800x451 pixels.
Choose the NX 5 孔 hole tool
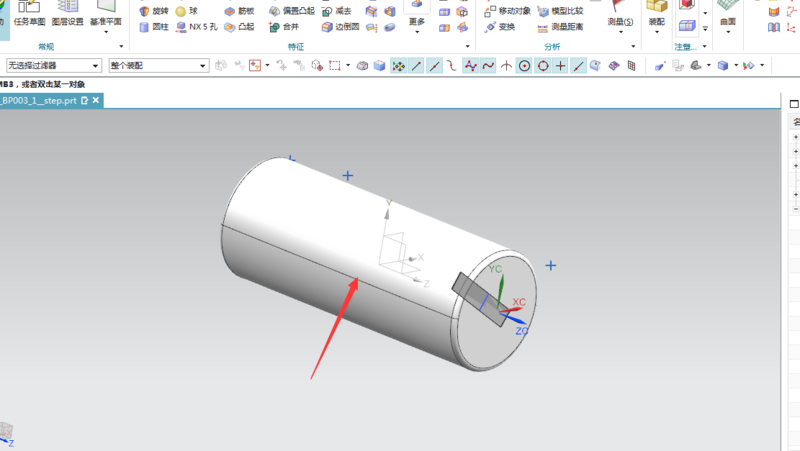tap(196, 27)
